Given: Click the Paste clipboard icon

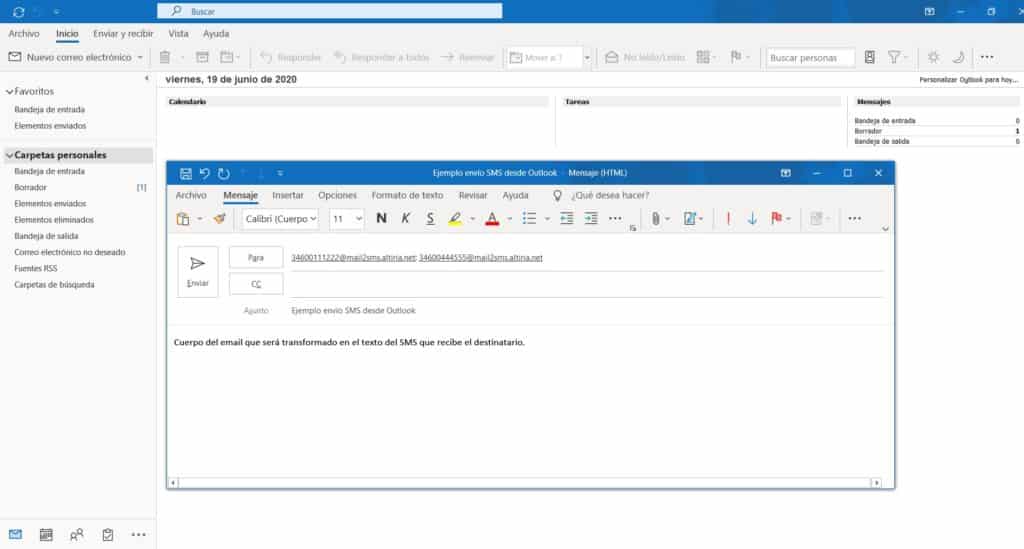Looking at the screenshot, I should coord(183,219).
